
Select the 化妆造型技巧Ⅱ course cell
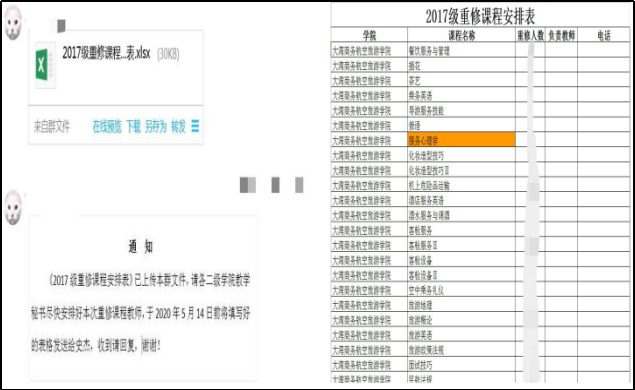click(x=461, y=170)
